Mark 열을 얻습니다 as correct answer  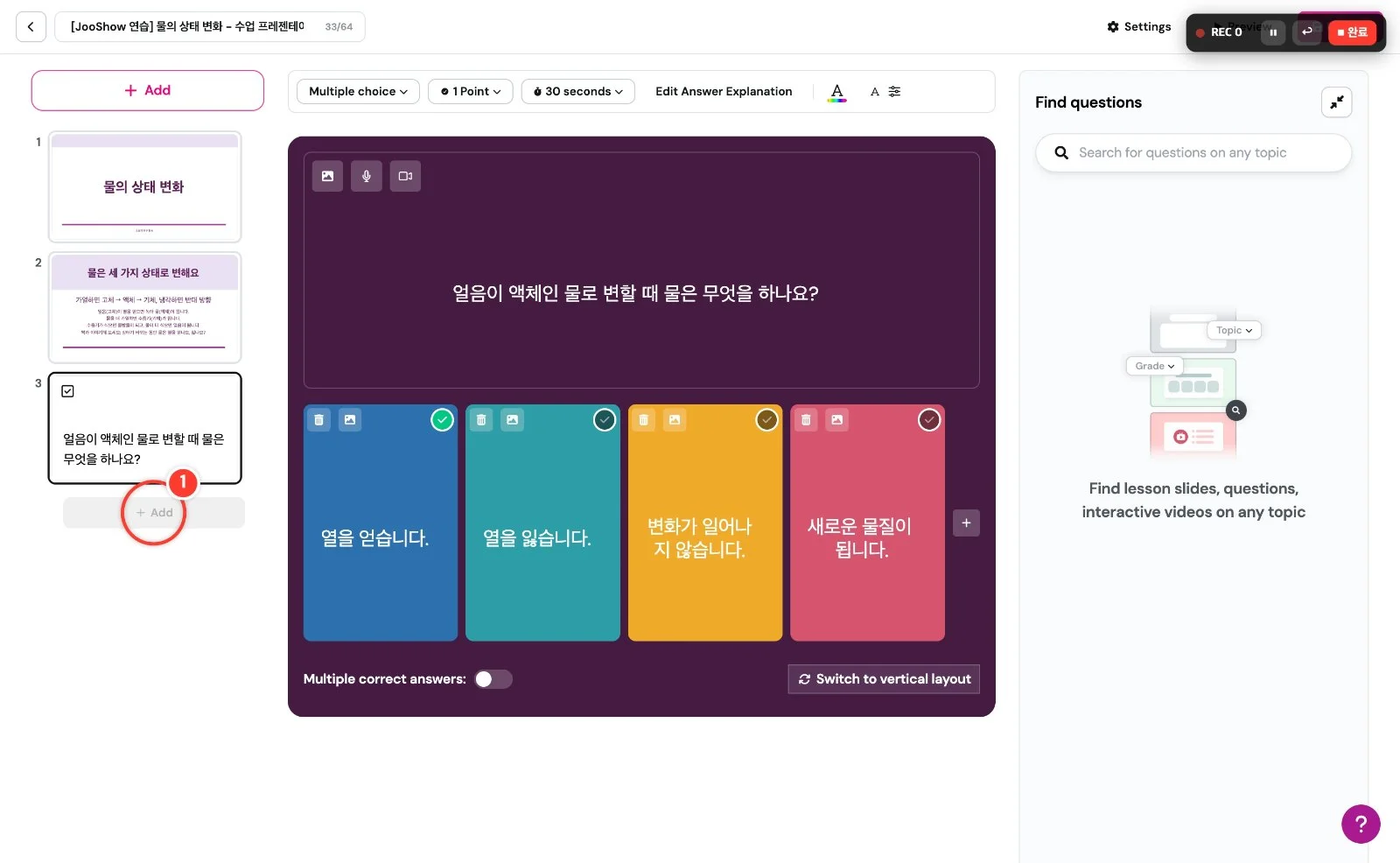pyautogui.click(x=443, y=420)
